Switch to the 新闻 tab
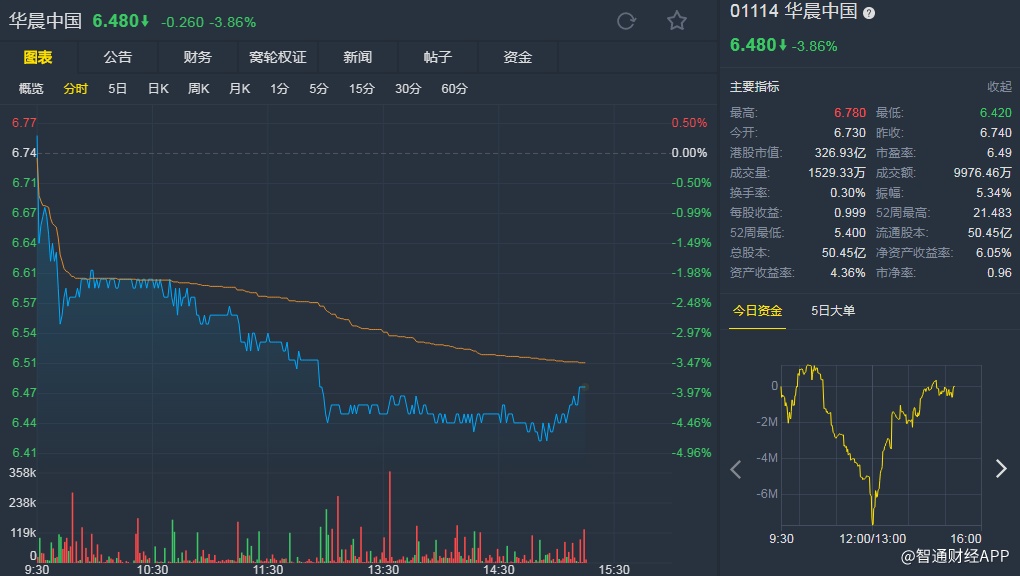1020x576 pixels. (x=358, y=57)
